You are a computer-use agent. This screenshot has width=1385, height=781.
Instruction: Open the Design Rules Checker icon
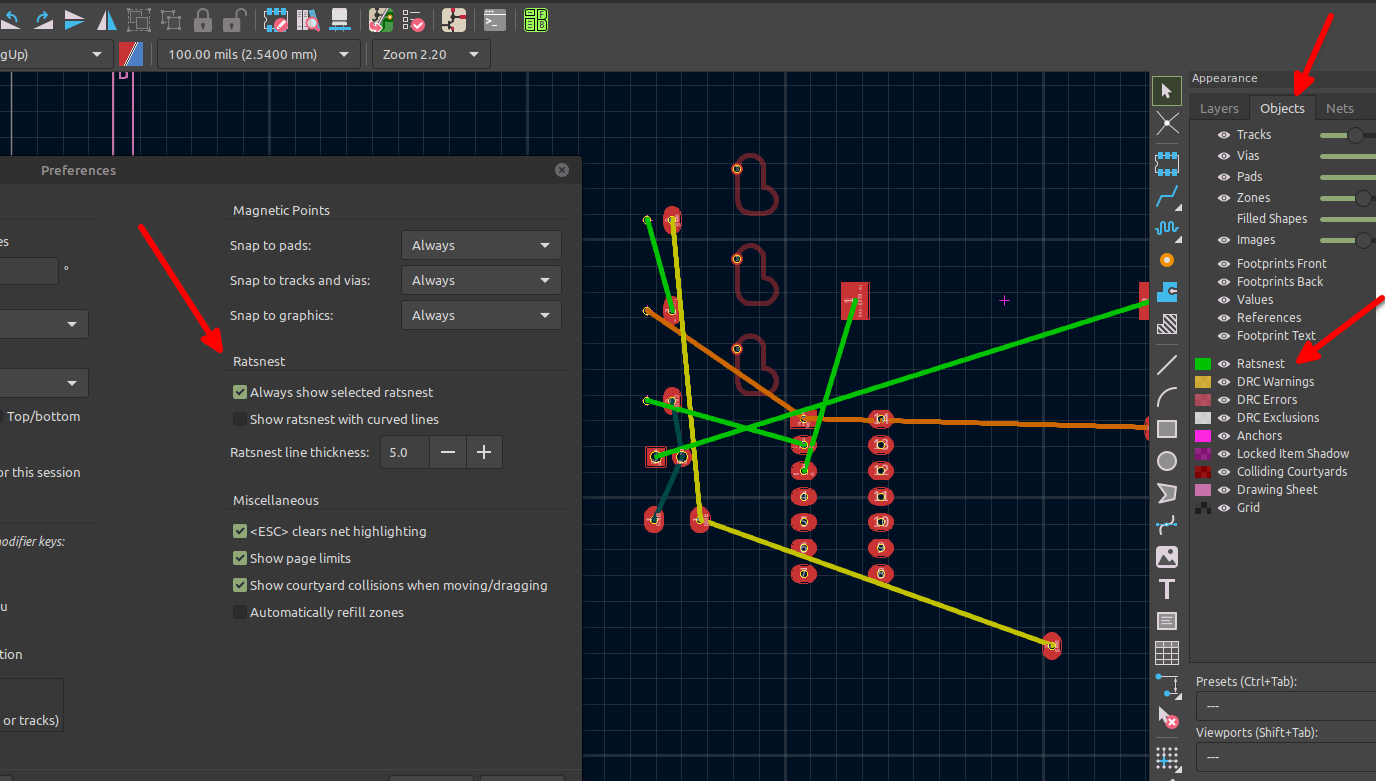point(413,19)
